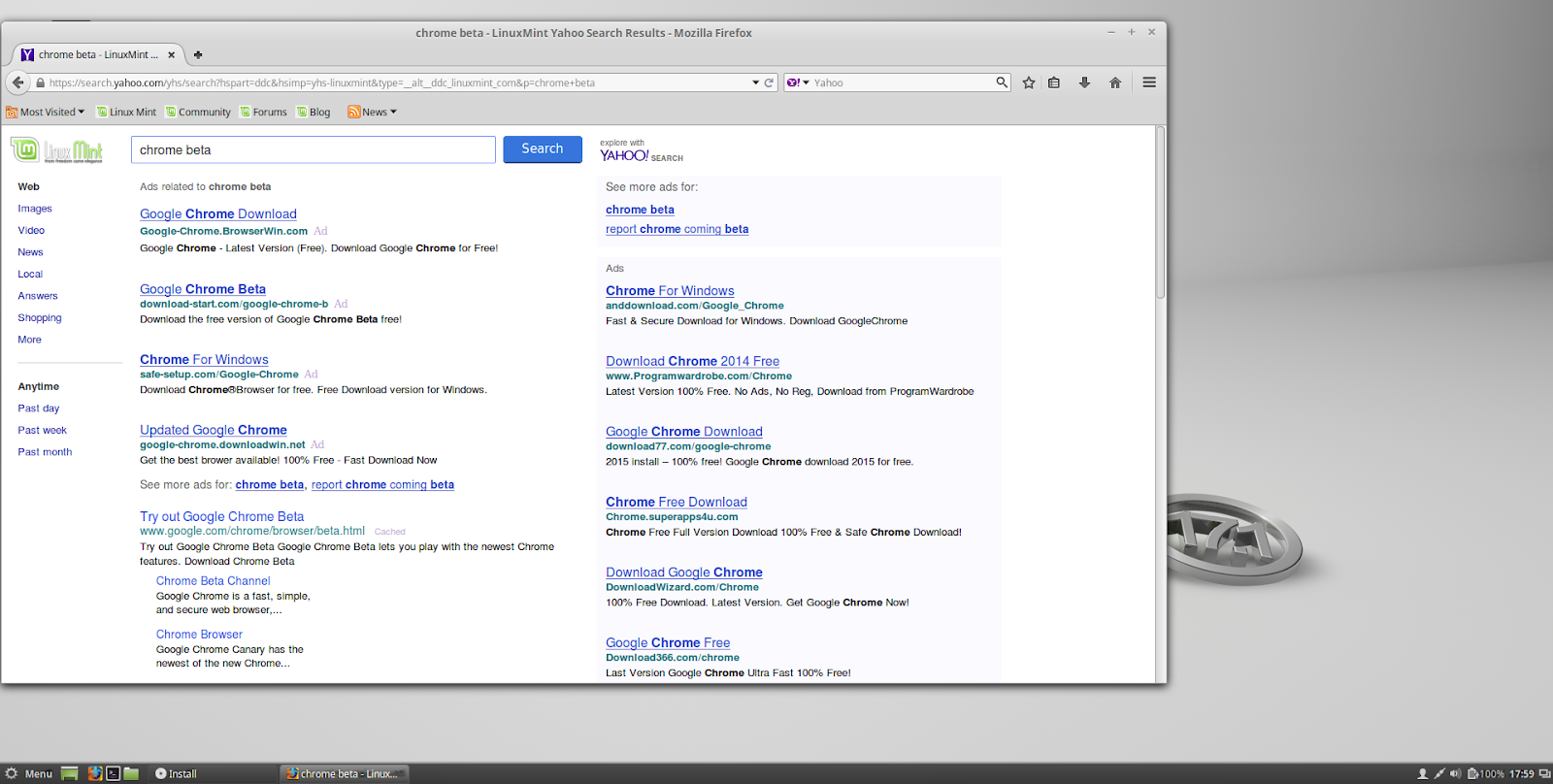Screen dimensions: 1553x784
Task: Open the 'Chrome Browser' sublink
Action: click(x=199, y=635)
